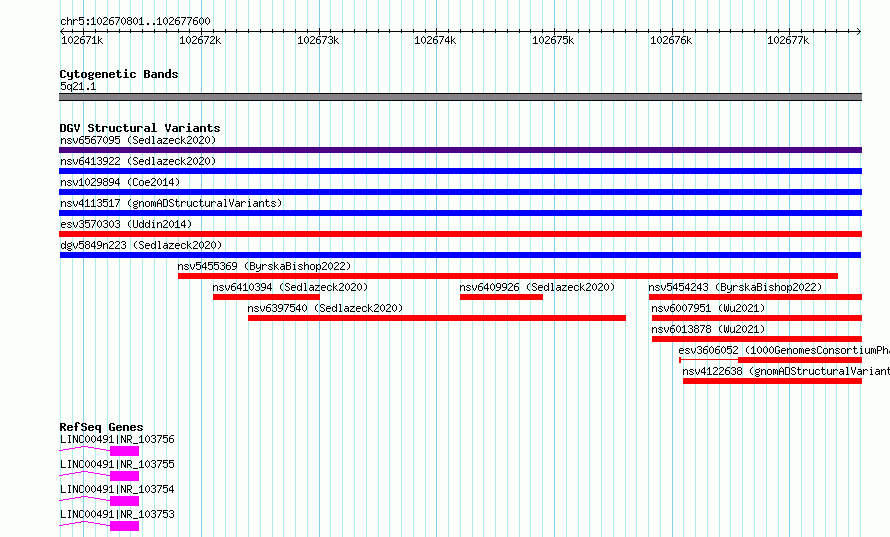Image resolution: width=890 pixels, height=537 pixels.
Task: Click the nsv5455369 (ByrskaBishop2022) red bar
Action: pos(507,276)
